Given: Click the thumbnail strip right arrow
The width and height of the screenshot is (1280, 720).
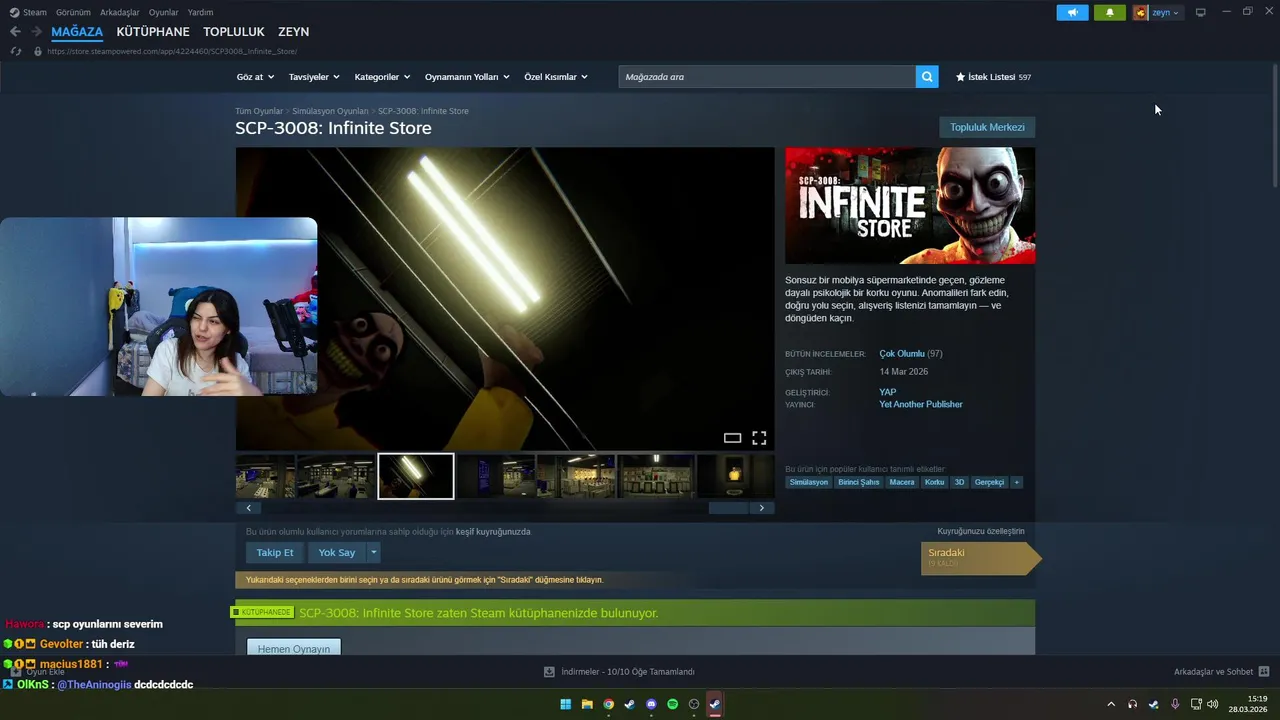Looking at the screenshot, I should [x=762, y=508].
